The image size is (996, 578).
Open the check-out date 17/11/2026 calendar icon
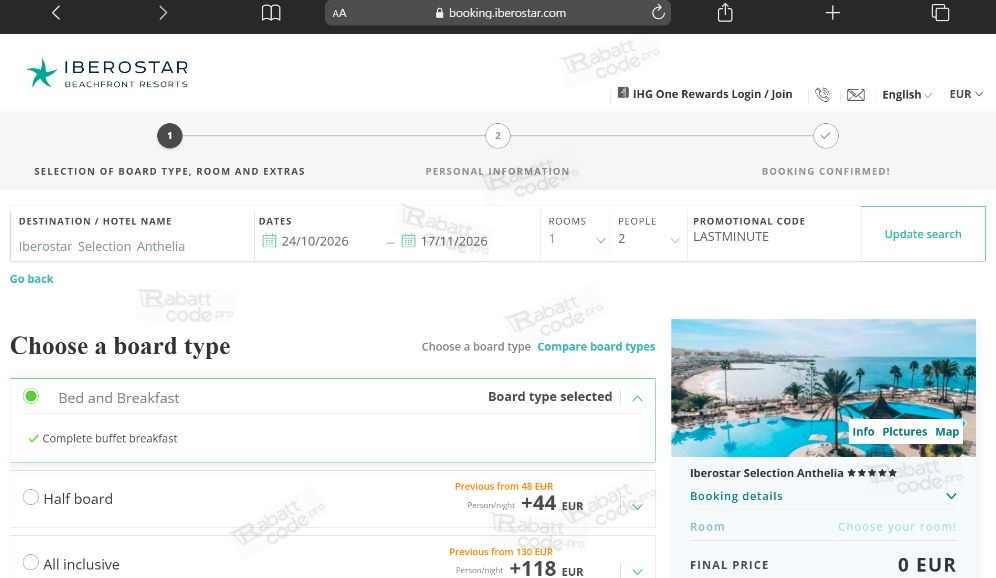click(x=408, y=241)
